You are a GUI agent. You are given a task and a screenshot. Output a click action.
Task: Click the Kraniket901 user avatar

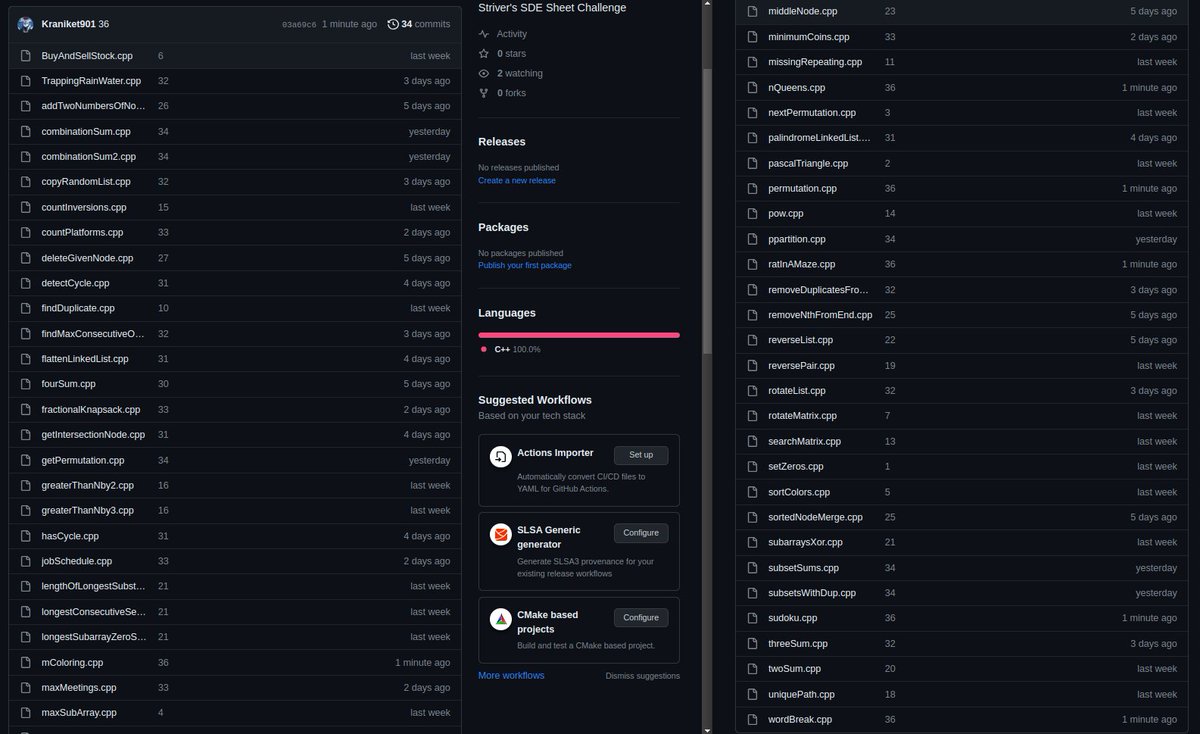tap(26, 24)
